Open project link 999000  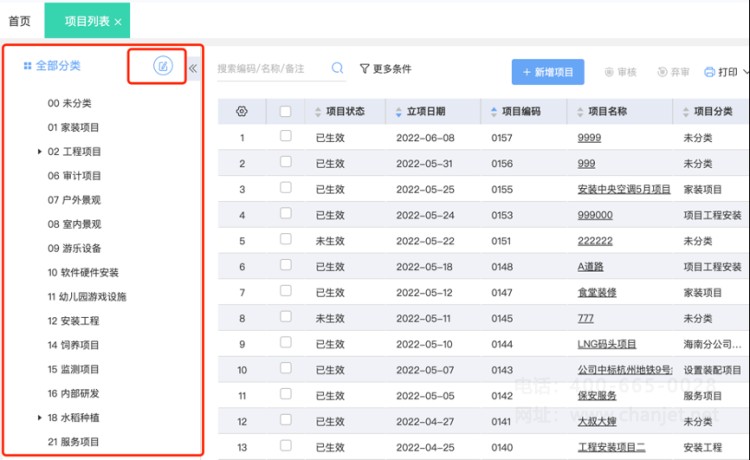click(595, 215)
